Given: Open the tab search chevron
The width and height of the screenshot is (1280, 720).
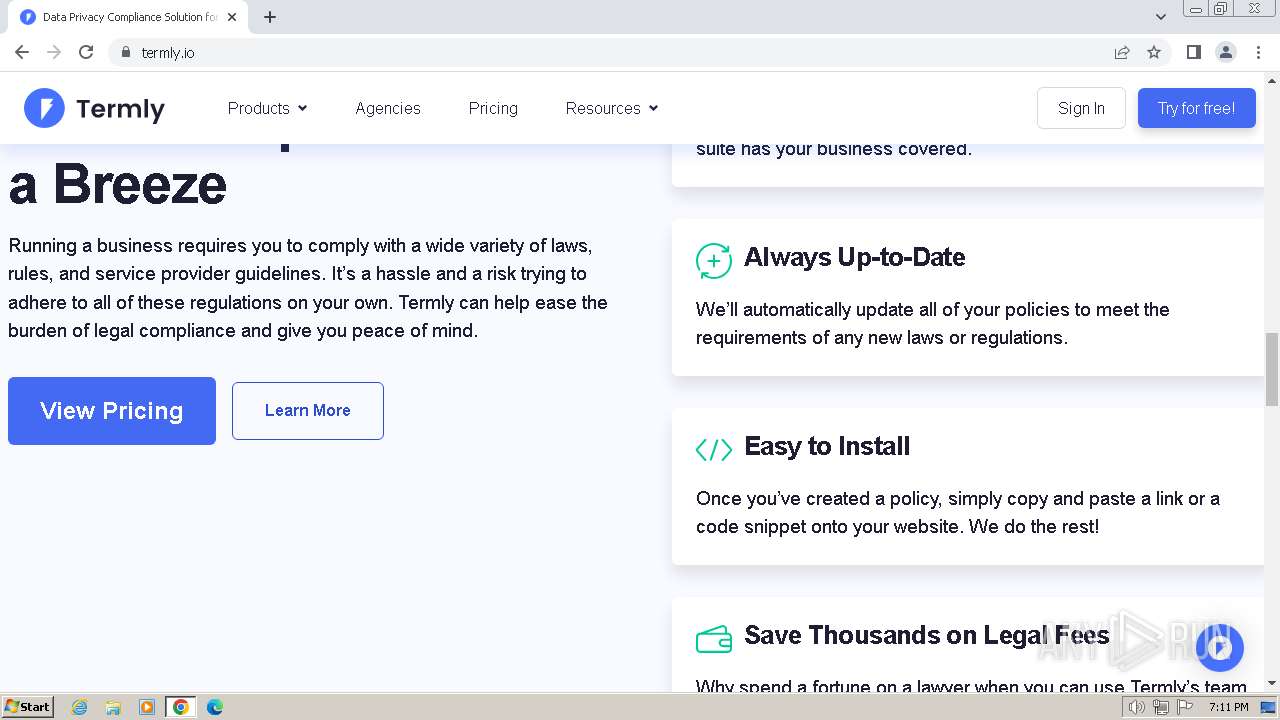Looking at the screenshot, I should pyautogui.click(x=1161, y=17).
